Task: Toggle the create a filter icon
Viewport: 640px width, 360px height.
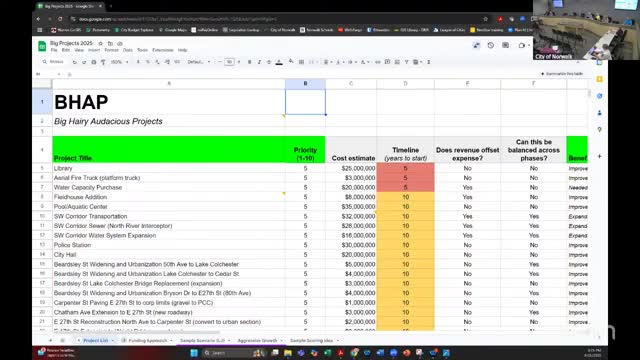Action: tap(407, 62)
